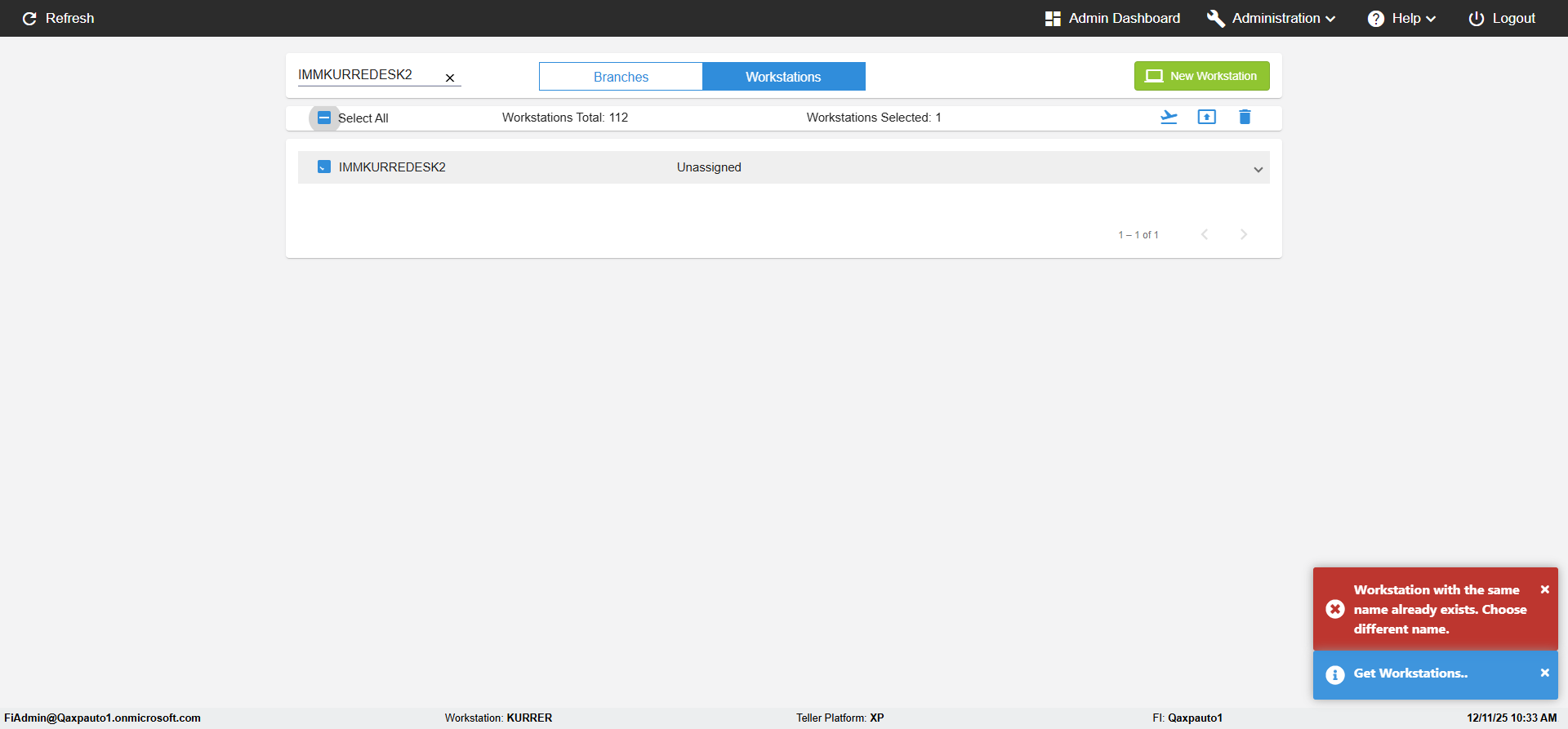Toggle the Select All checkbox

[x=324, y=118]
